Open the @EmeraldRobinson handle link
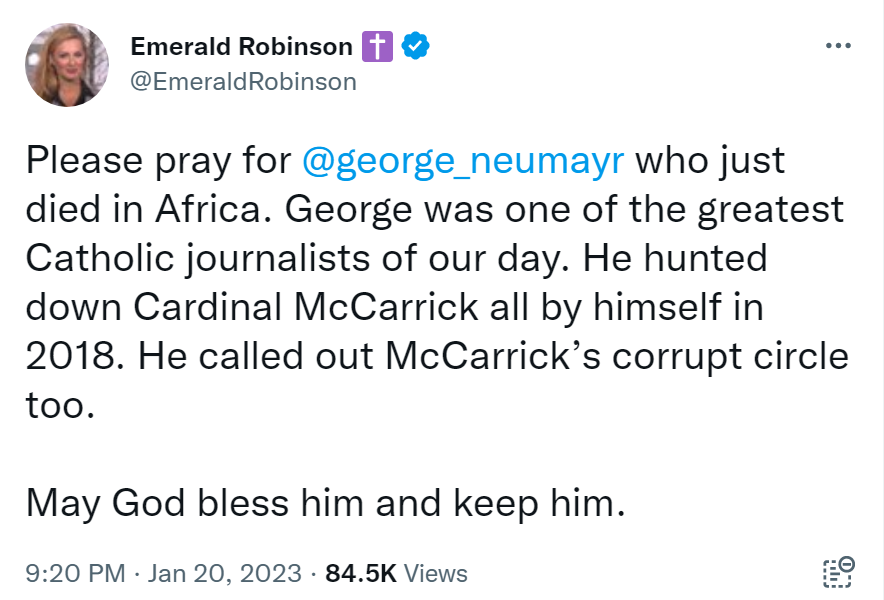Viewport: 884px width, 600px height. 244,82
